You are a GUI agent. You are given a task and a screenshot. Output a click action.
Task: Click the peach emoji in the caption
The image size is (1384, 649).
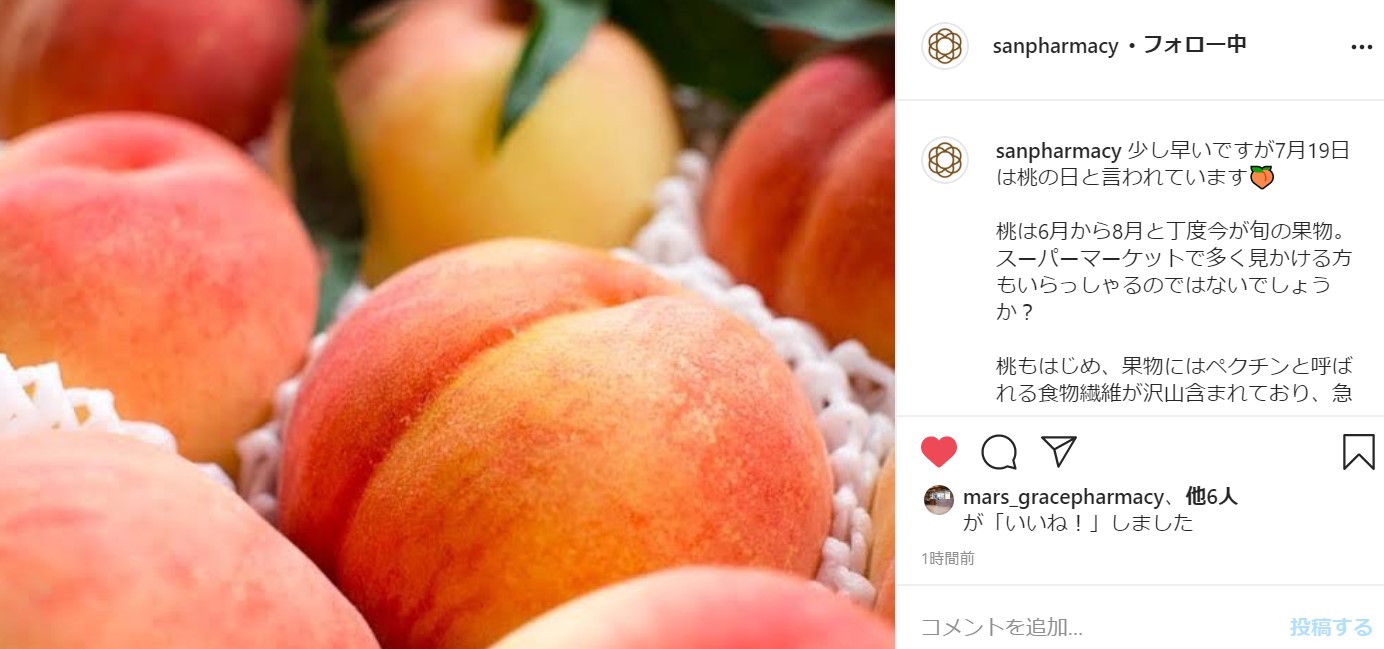1263,178
